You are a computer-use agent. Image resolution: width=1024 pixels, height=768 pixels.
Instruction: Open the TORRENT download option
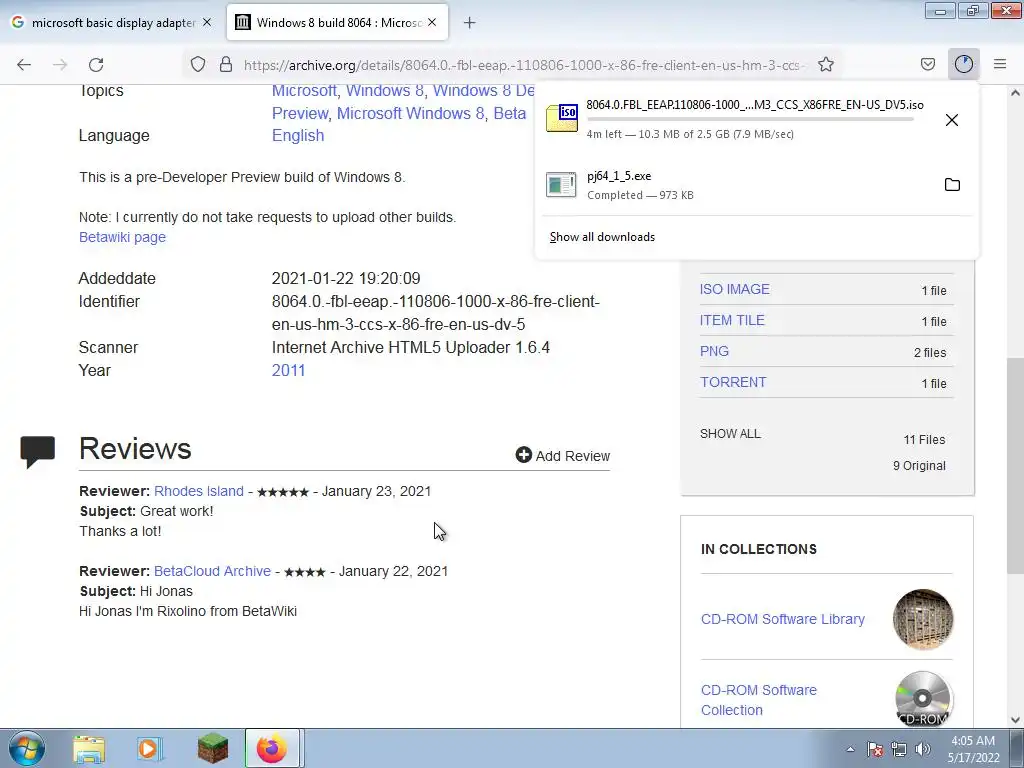[x=733, y=382]
